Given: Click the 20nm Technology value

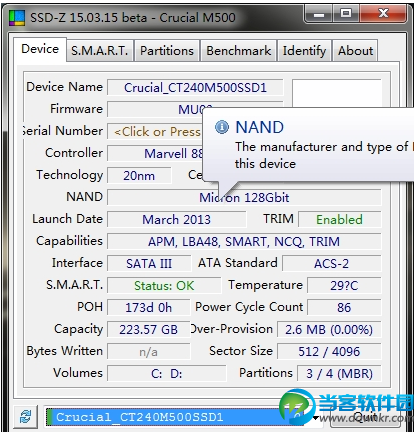Looking at the screenshot, I should coord(139,176).
